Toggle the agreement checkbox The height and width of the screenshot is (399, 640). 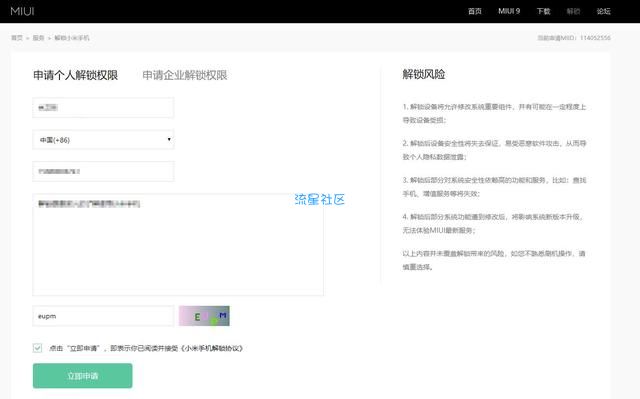[38, 348]
